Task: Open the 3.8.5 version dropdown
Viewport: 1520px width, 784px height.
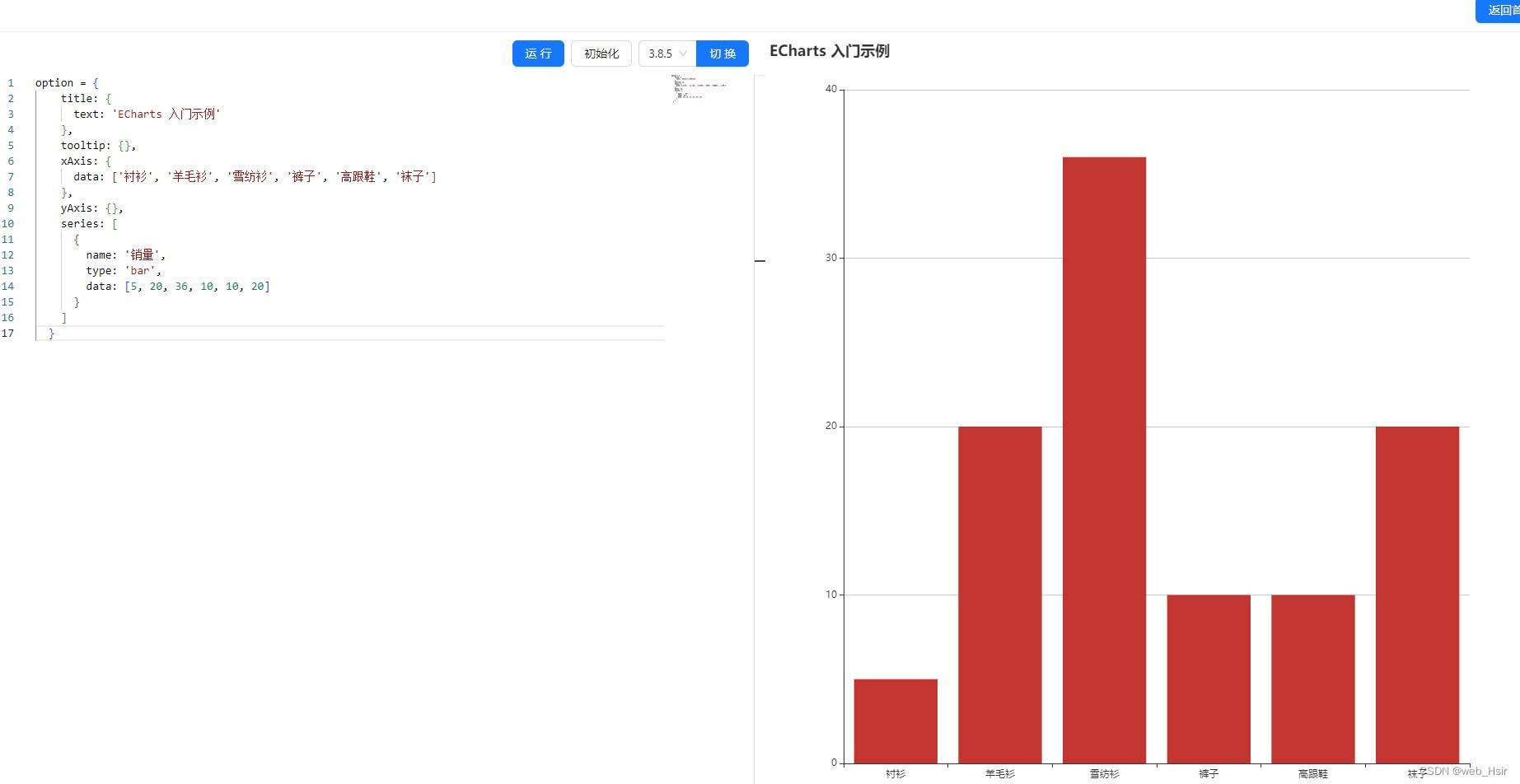Action: coord(667,54)
